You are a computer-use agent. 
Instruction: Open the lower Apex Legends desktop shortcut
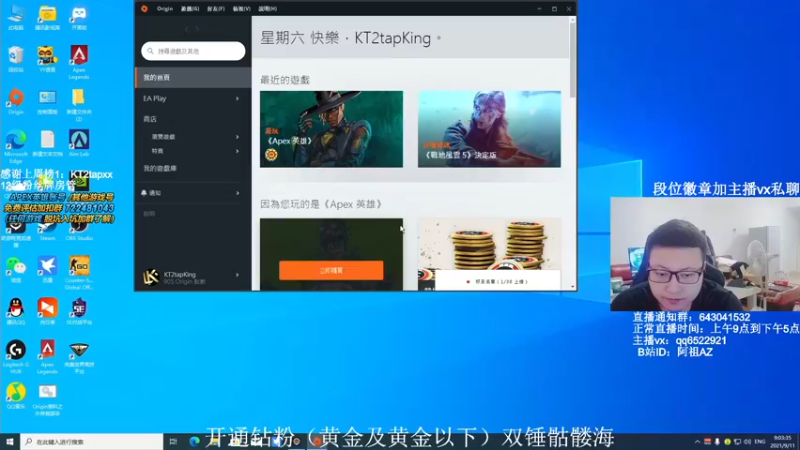coord(47,357)
